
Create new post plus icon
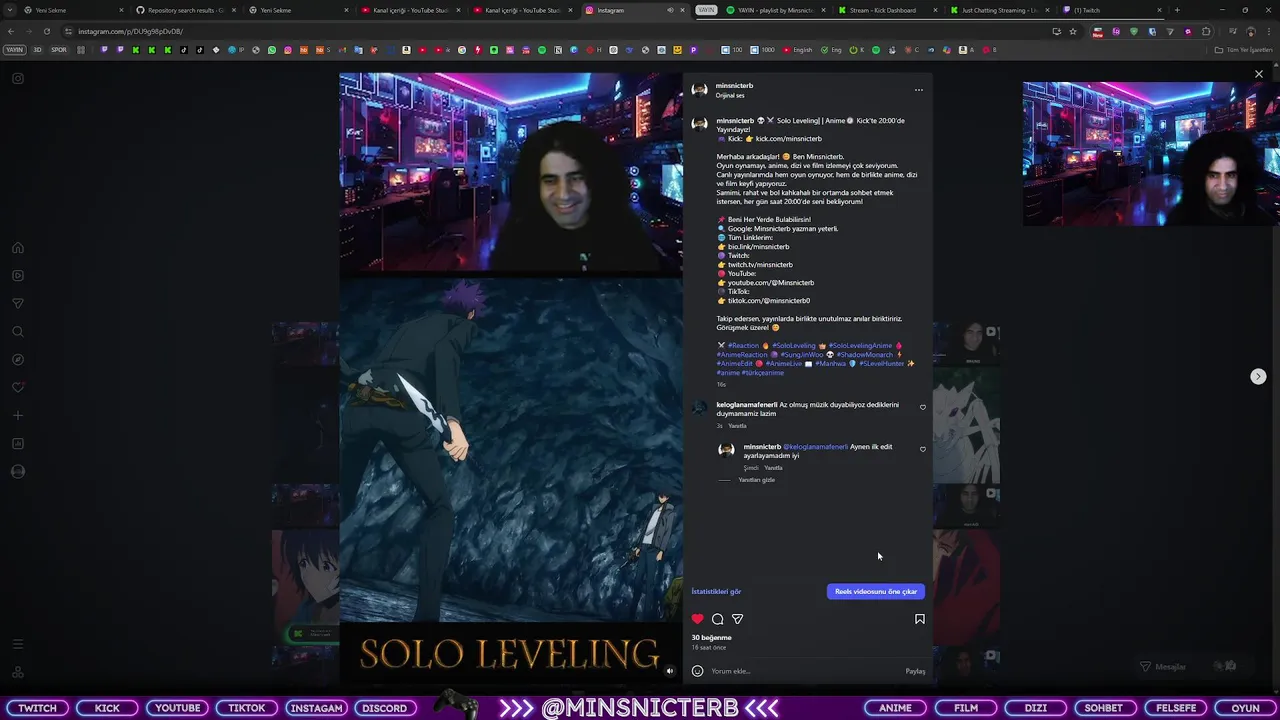pyautogui.click(x=18, y=416)
